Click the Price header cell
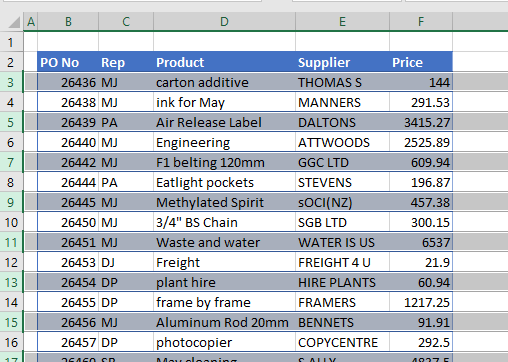Screen dimensions: 508x362 [x=421, y=62]
